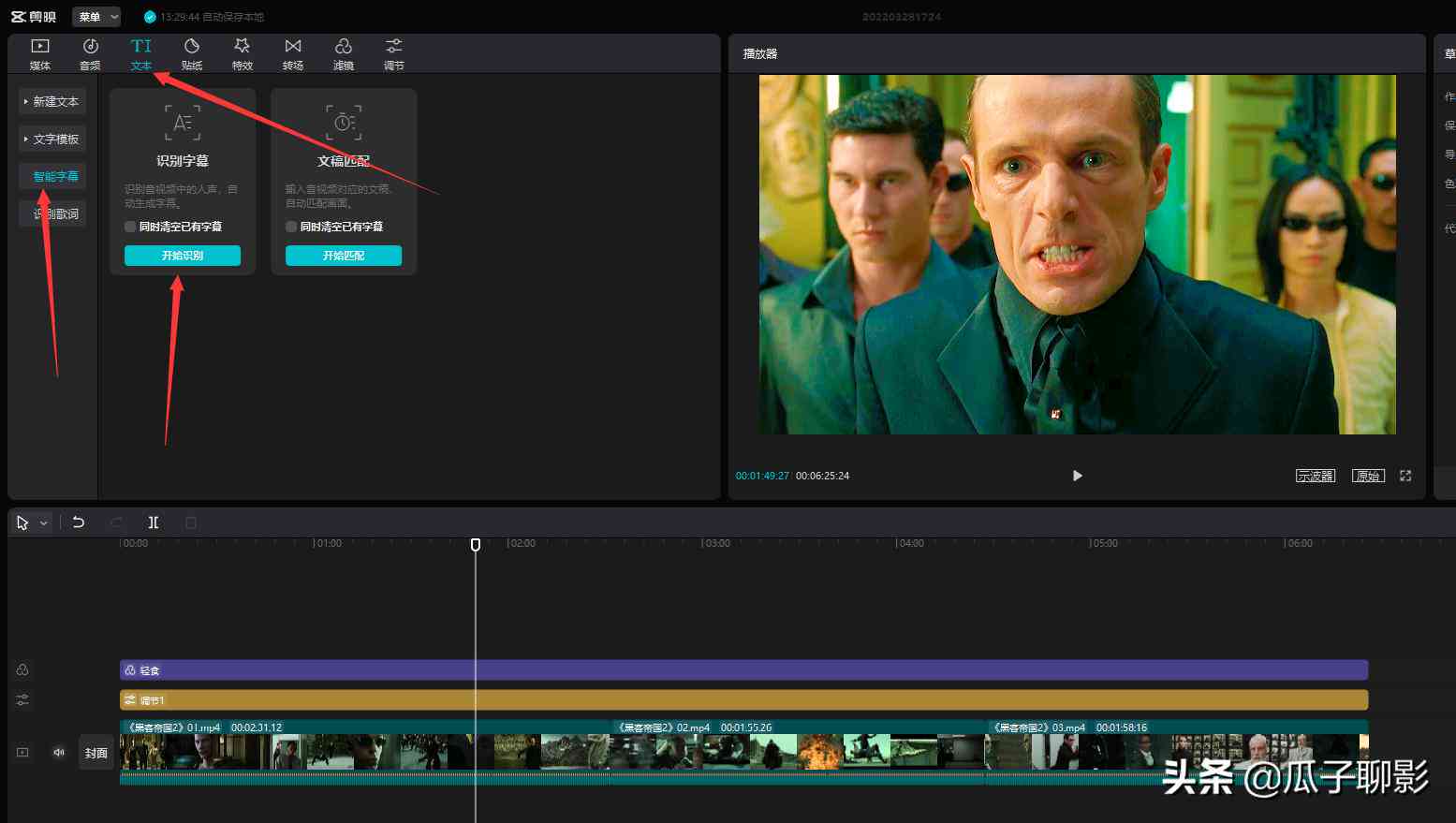Click the 开始识别 button

tap(183, 256)
